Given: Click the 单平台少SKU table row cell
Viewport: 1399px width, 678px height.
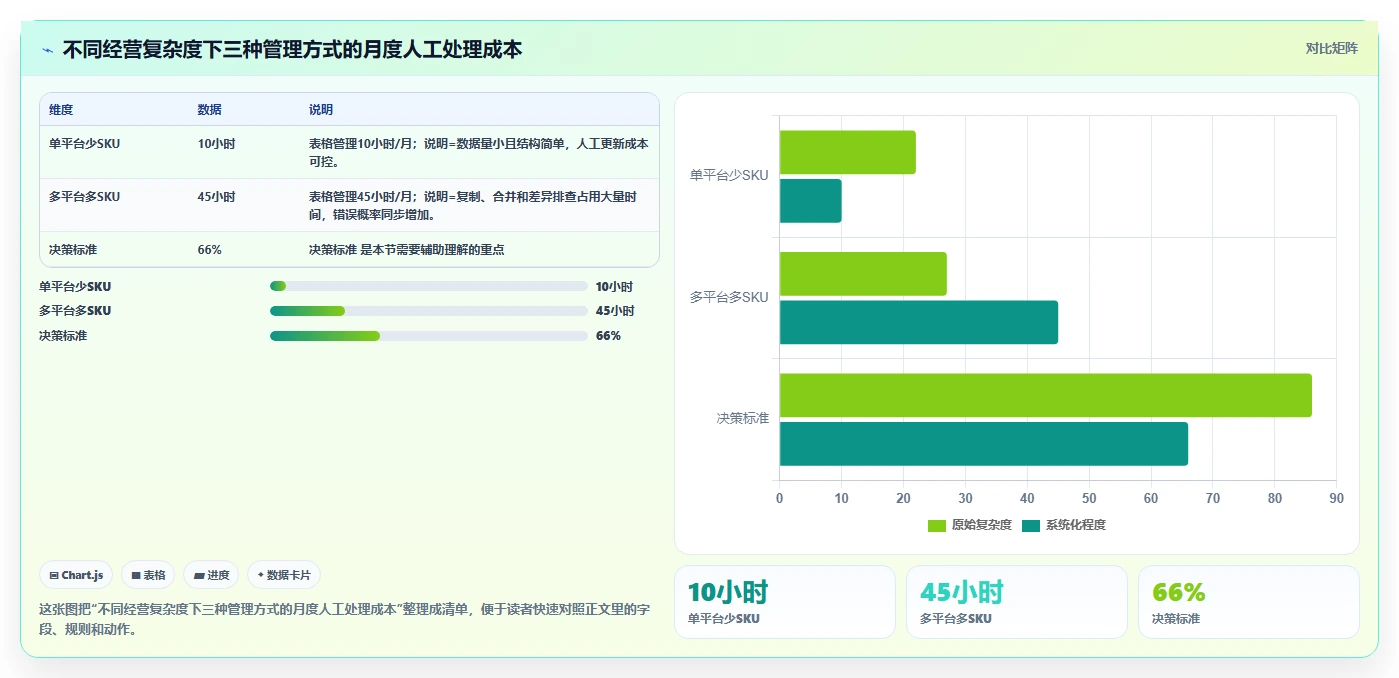Looking at the screenshot, I should tap(84, 143).
